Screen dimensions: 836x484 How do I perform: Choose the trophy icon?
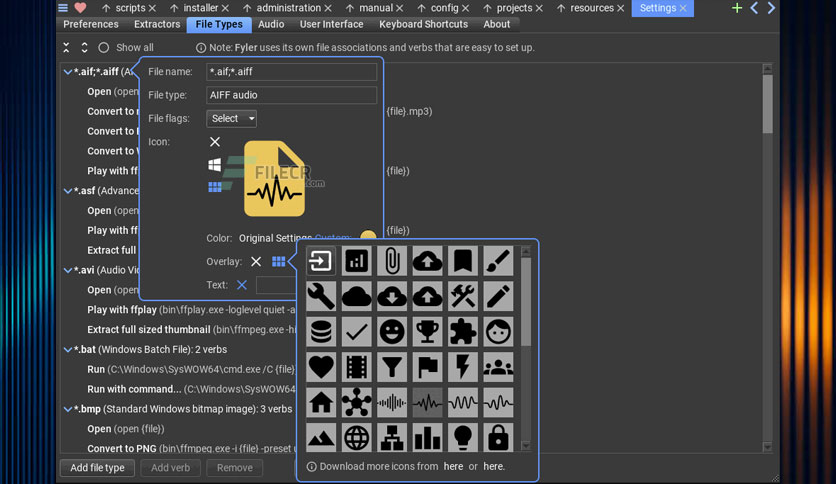click(428, 332)
